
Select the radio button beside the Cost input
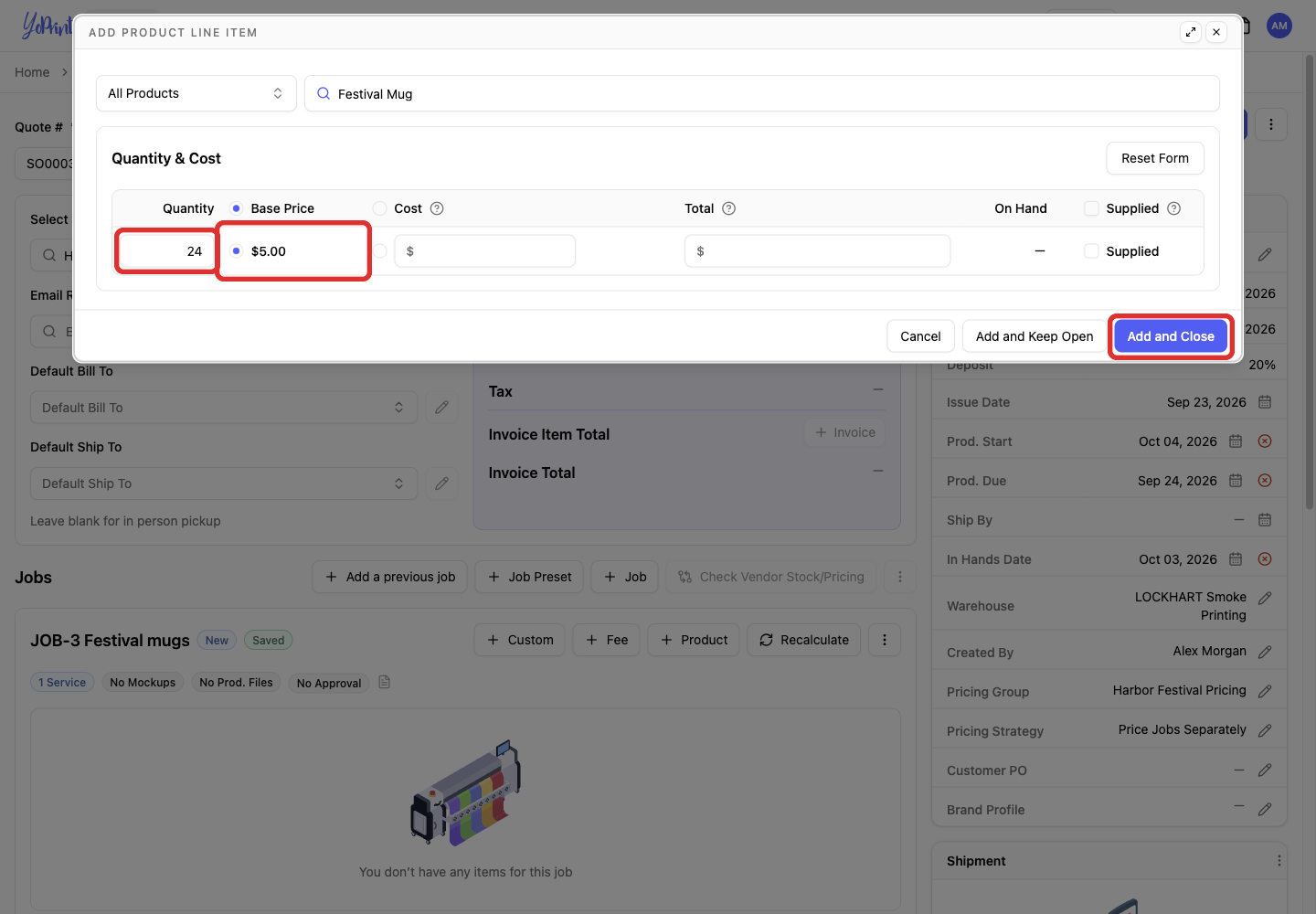[x=379, y=251]
